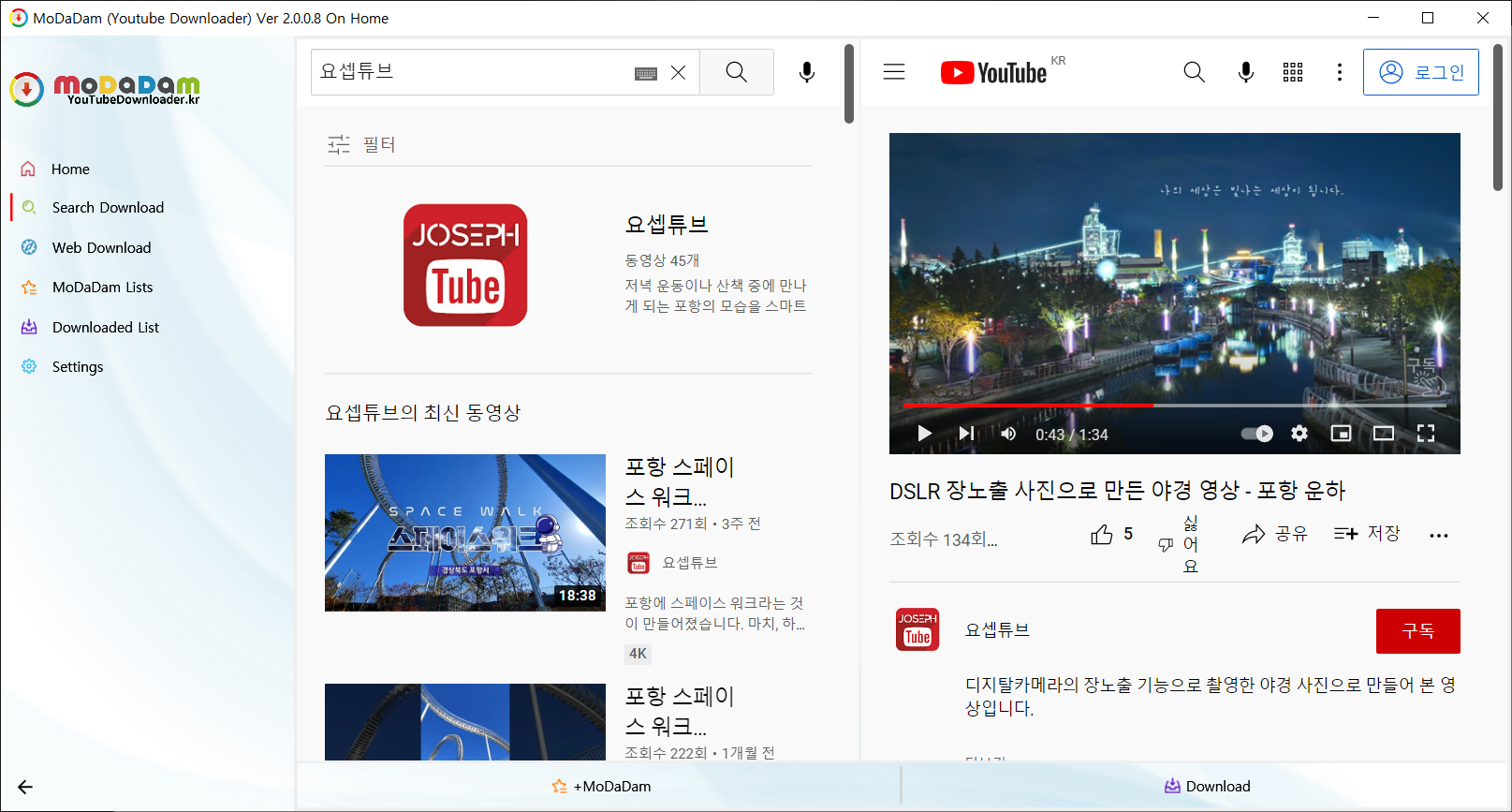Play the video with the play button
Viewport: 1512px width, 812px height.
click(x=925, y=434)
